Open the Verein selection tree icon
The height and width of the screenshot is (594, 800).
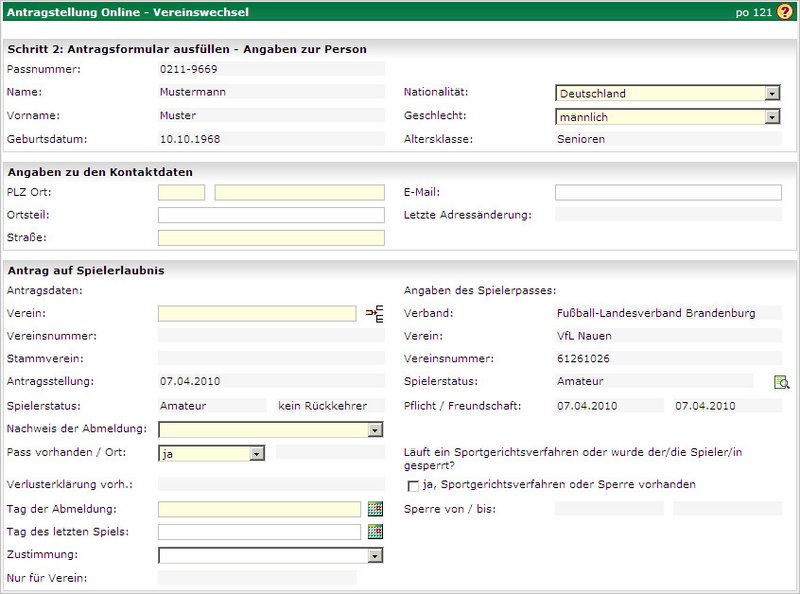[374, 314]
